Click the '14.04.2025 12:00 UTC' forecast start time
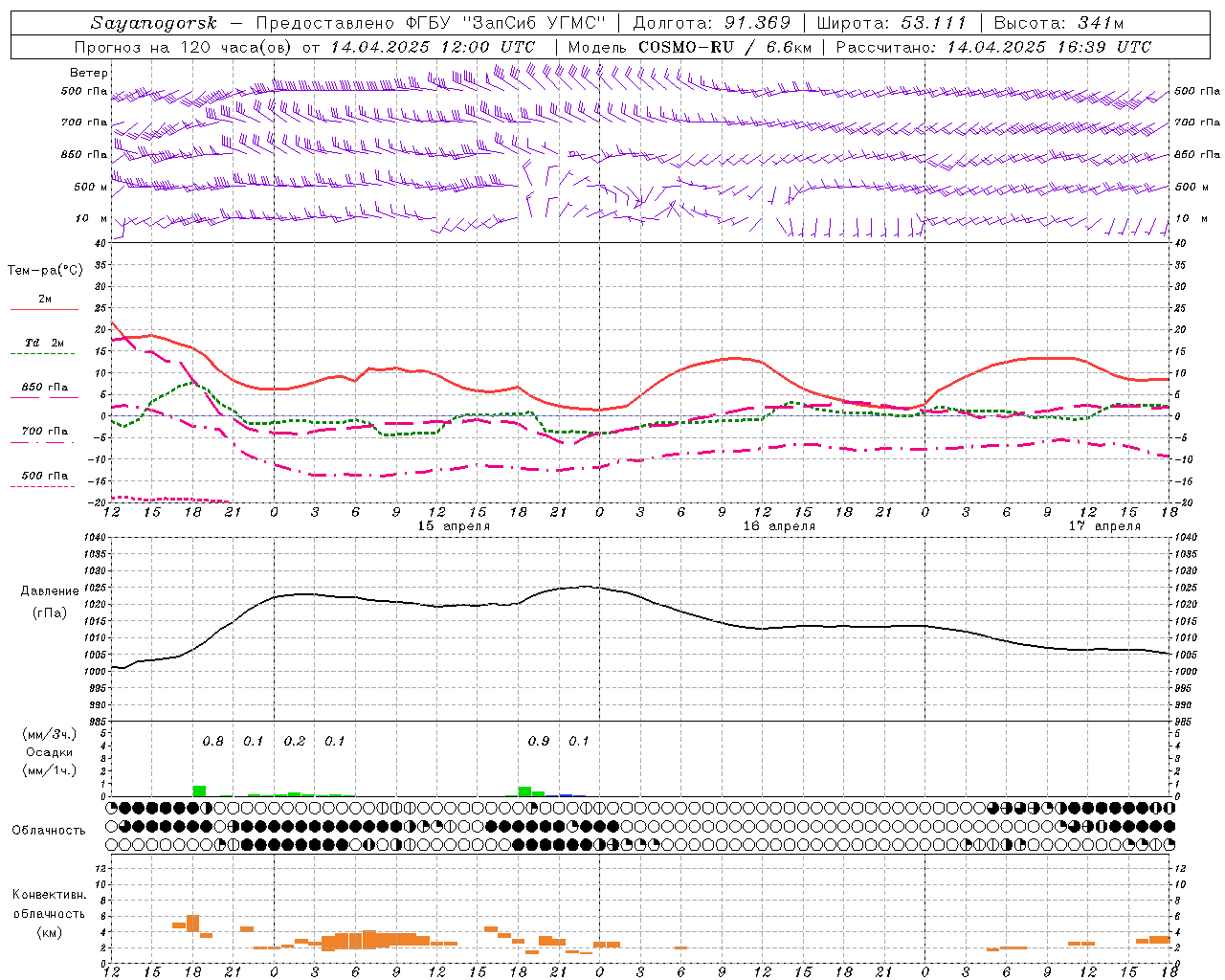This screenshot has height=980, width=1225. (434, 47)
